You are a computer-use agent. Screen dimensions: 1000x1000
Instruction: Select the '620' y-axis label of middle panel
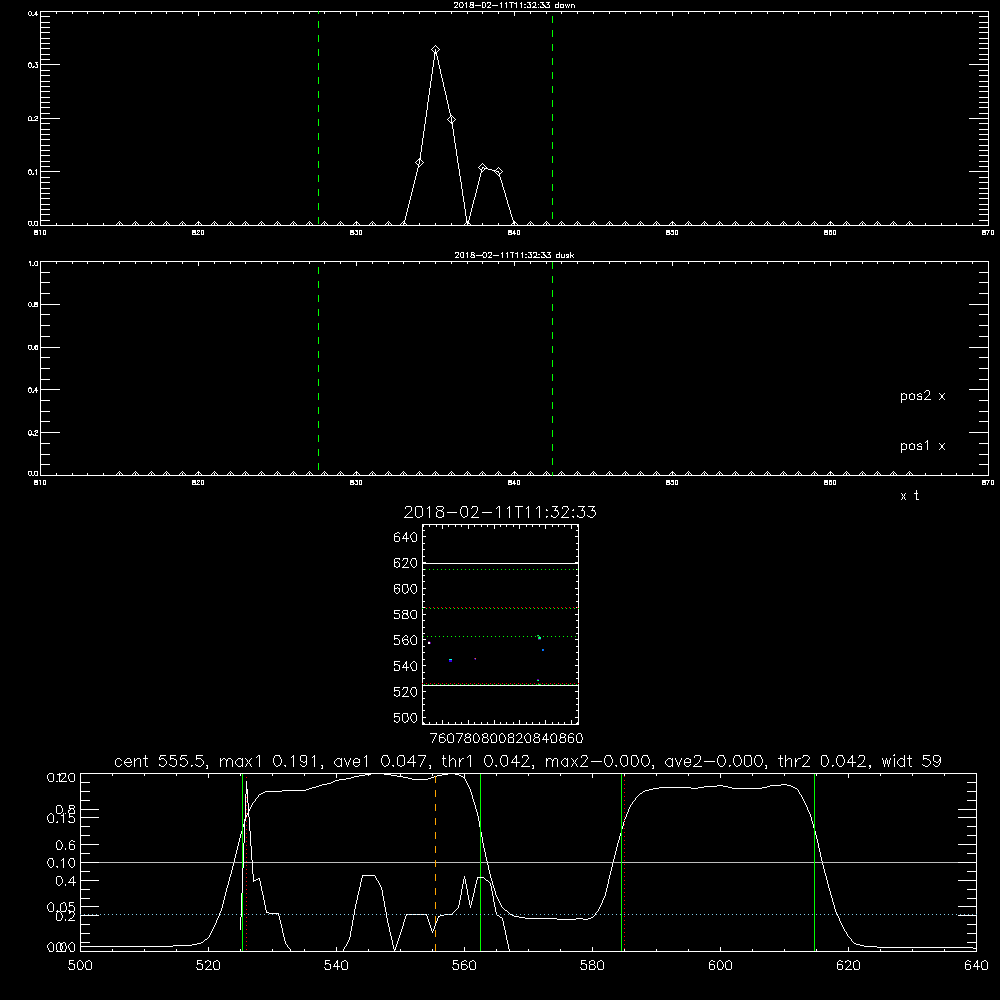click(x=406, y=563)
